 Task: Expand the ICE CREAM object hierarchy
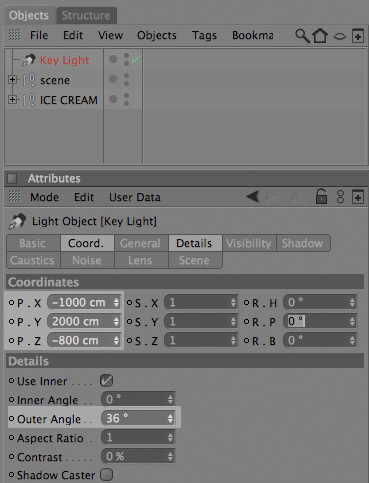coord(12,99)
